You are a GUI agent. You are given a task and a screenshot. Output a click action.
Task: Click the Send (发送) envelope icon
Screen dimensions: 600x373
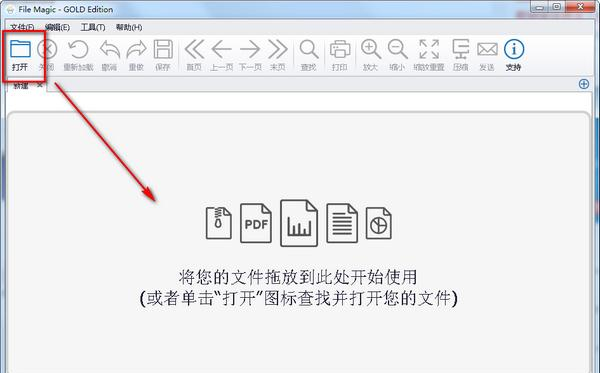tap(487, 49)
